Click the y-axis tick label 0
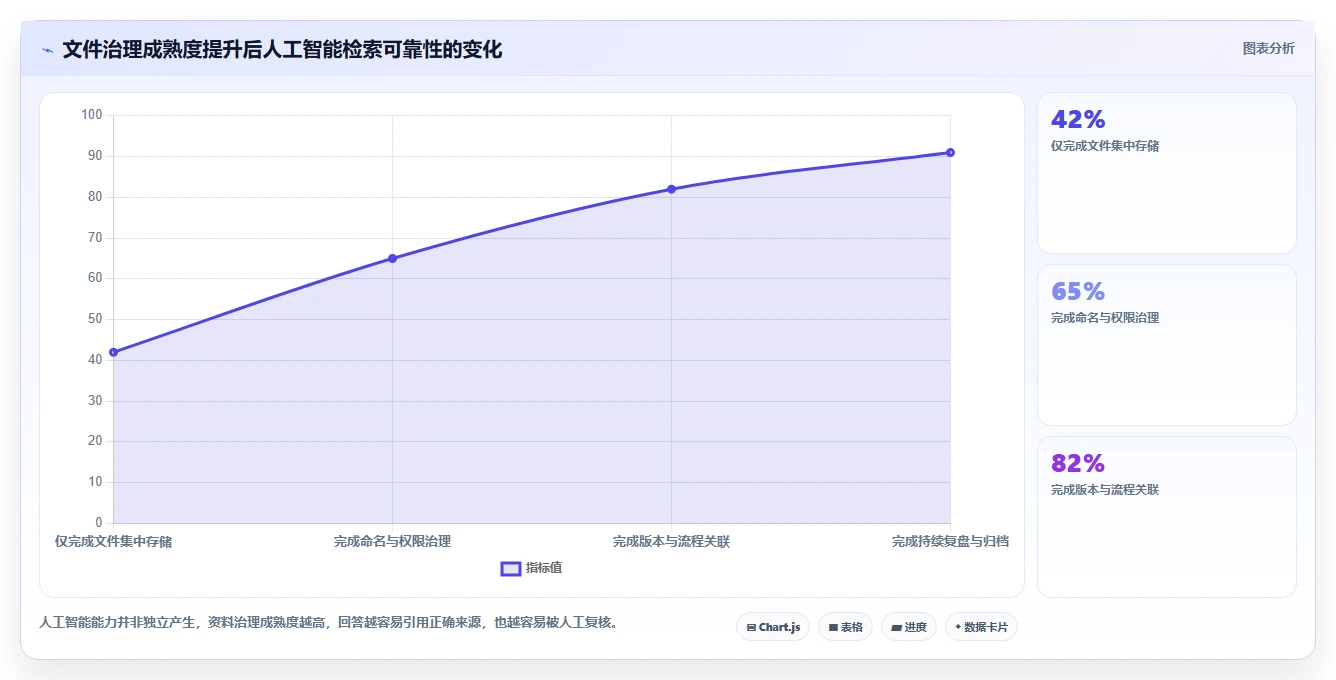The width and height of the screenshot is (1336, 680). [x=99, y=523]
